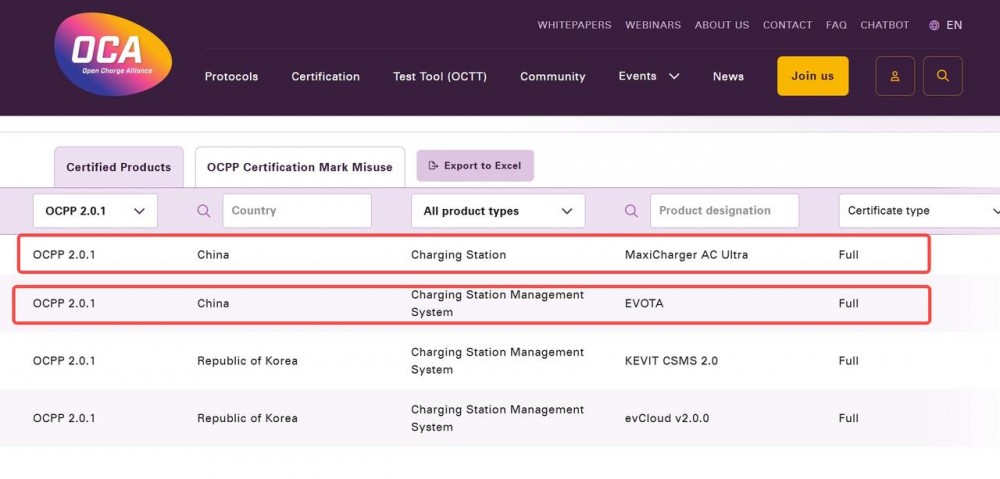Click the MaxiCharger AC Ultra product name

[686, 255]
